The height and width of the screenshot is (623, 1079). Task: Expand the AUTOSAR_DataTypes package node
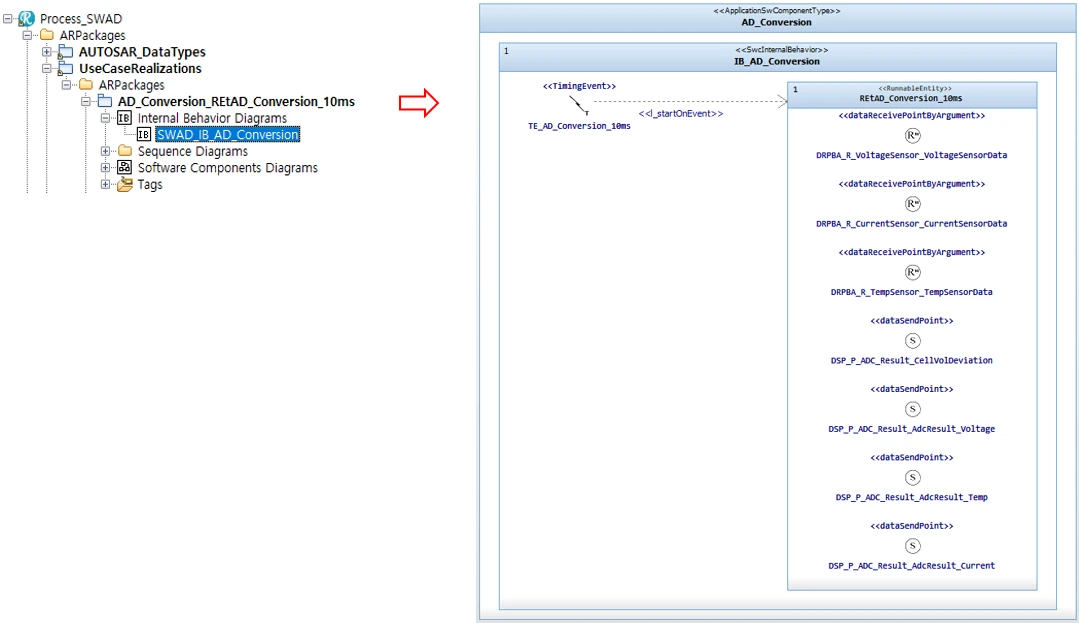click(46, 52)
